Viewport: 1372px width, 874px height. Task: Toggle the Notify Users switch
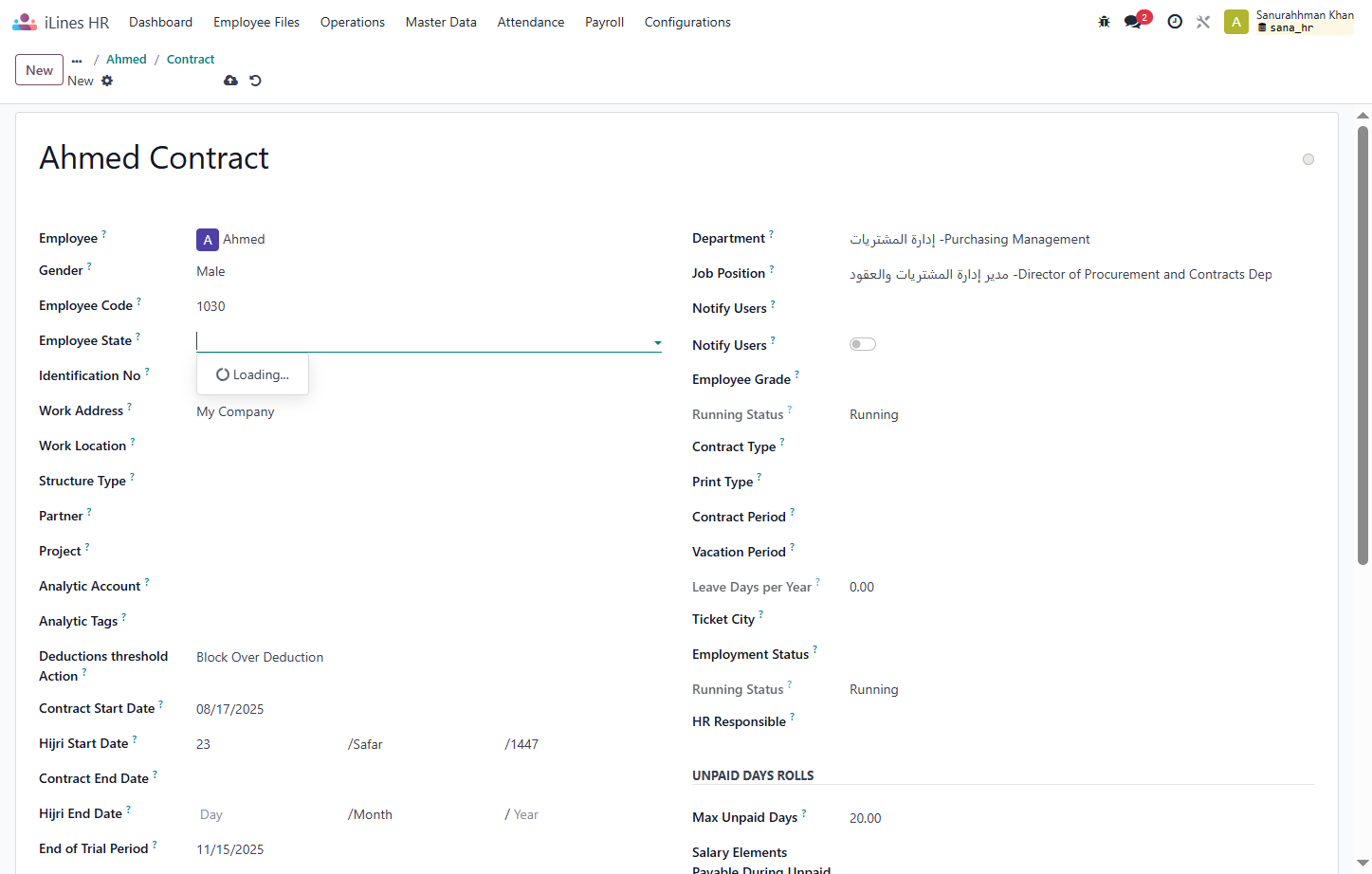click(x=863, y=344)
